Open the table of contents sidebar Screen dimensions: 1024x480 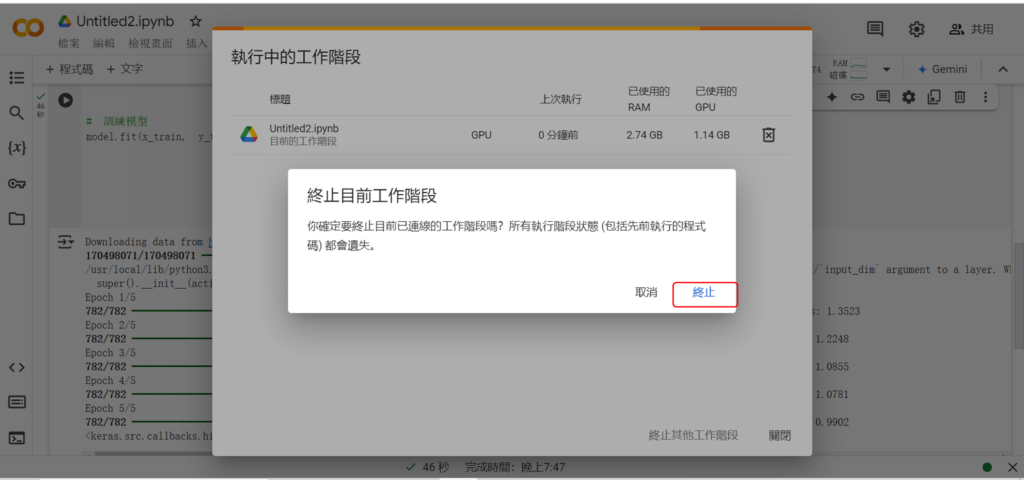click(x=16, y=78)
